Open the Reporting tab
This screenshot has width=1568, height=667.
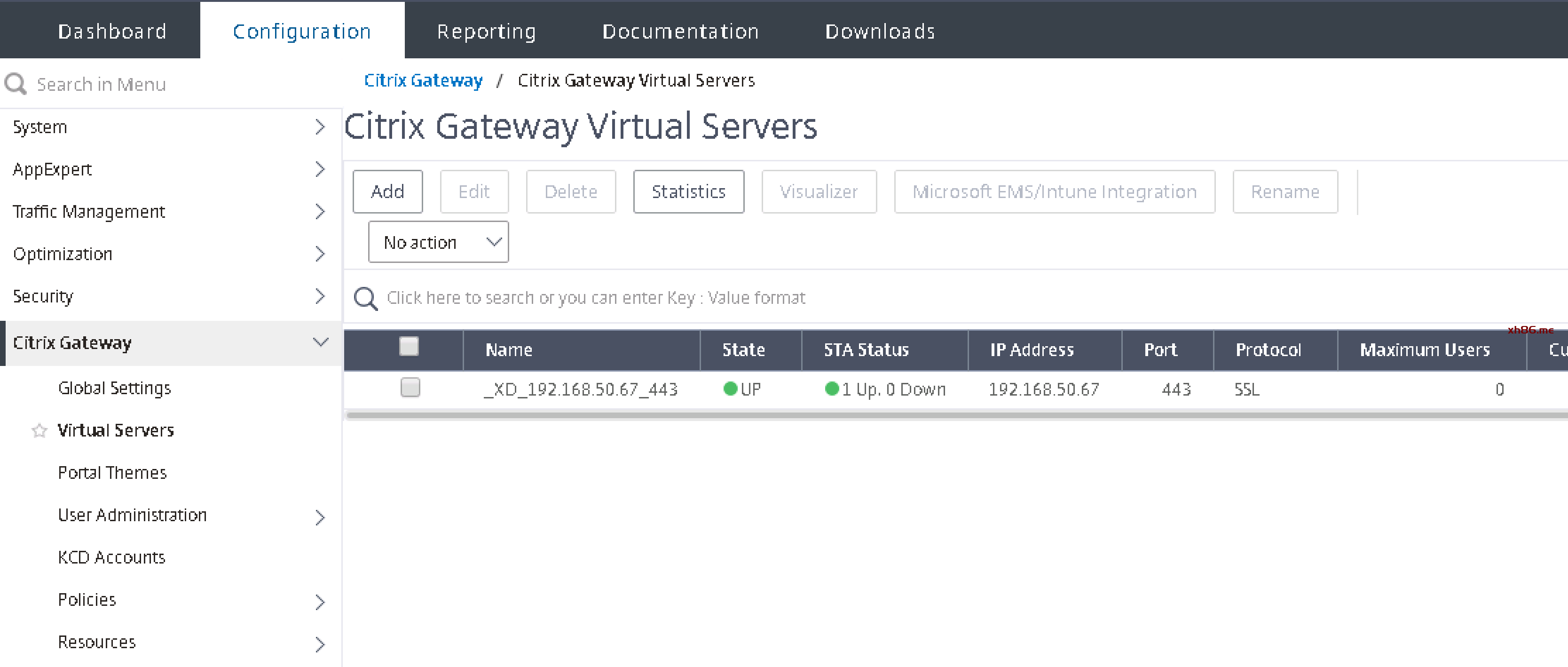[486, 32]
